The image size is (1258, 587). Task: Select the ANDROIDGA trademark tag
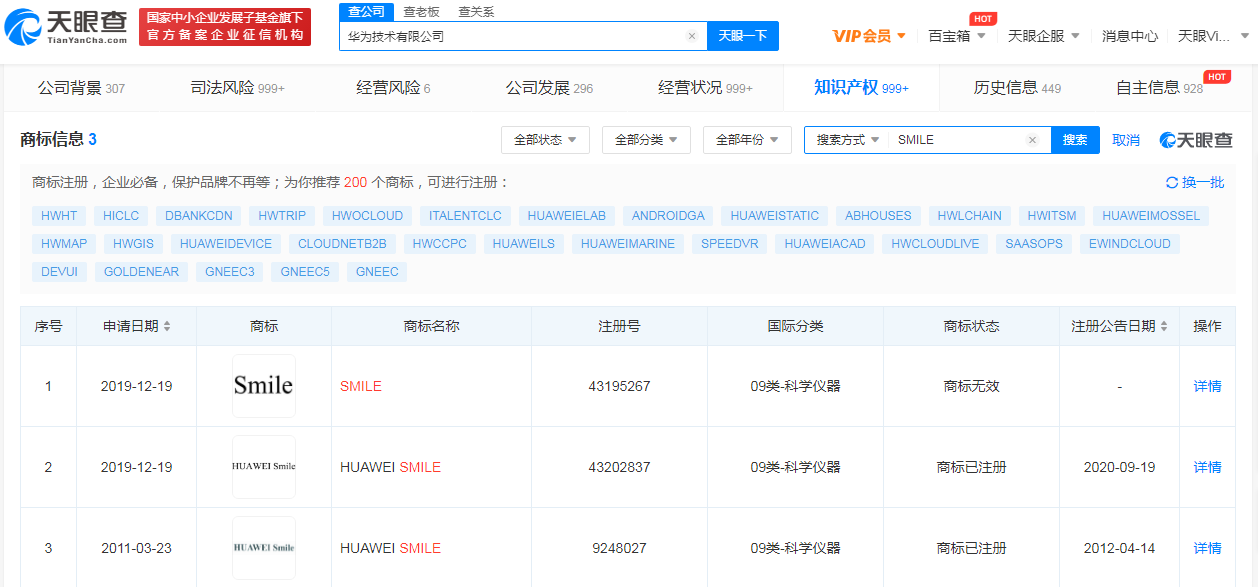[x=668, y=215]
